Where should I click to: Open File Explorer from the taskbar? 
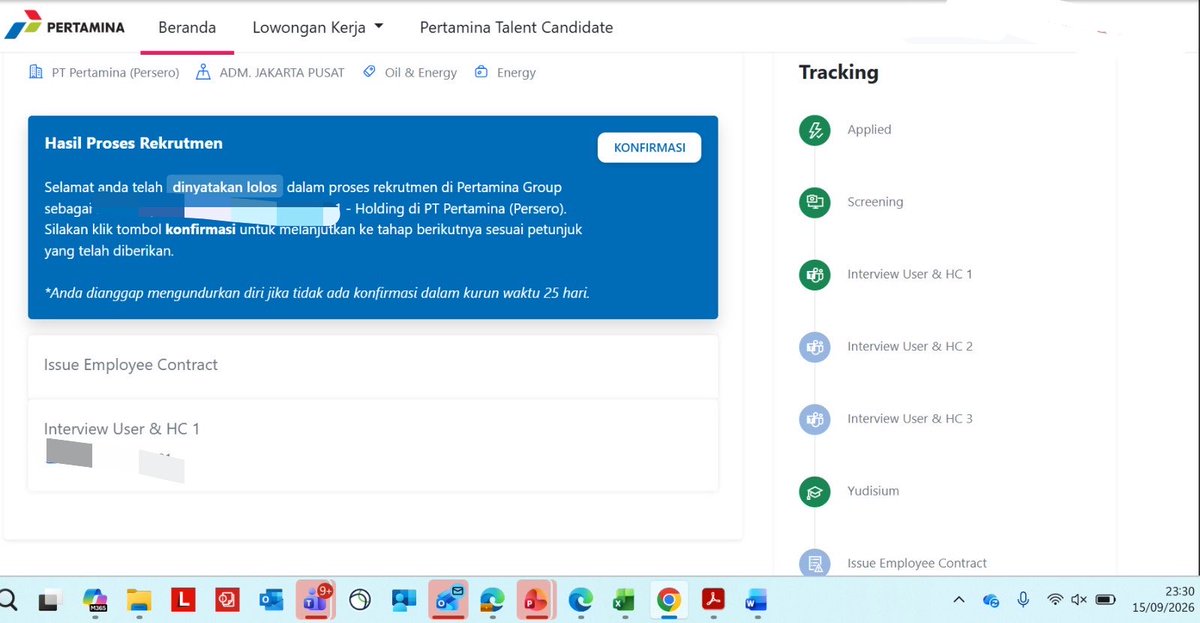click(138, 600)
